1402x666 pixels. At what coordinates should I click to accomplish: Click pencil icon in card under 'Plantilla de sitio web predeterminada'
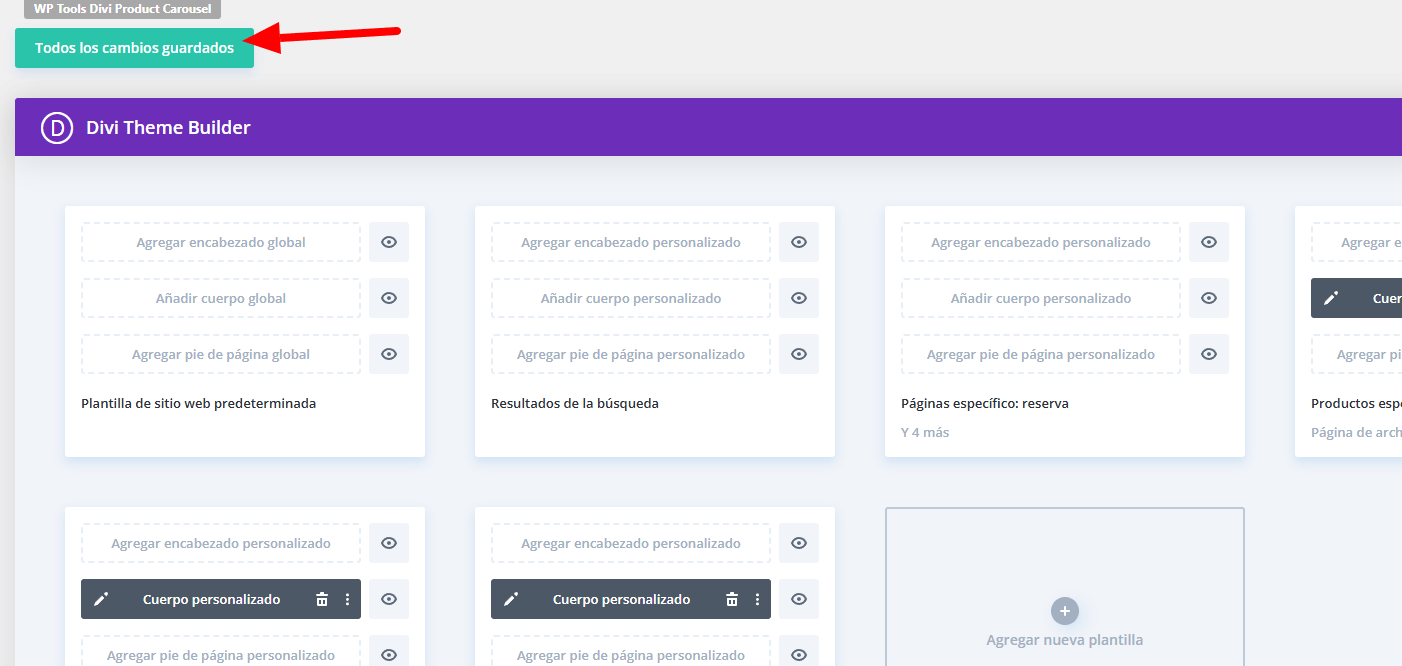(101, 599)
